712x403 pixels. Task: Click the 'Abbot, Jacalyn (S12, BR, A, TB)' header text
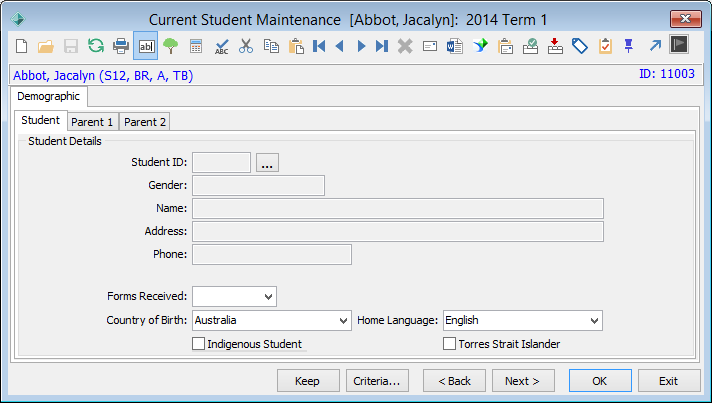(103, 75)
